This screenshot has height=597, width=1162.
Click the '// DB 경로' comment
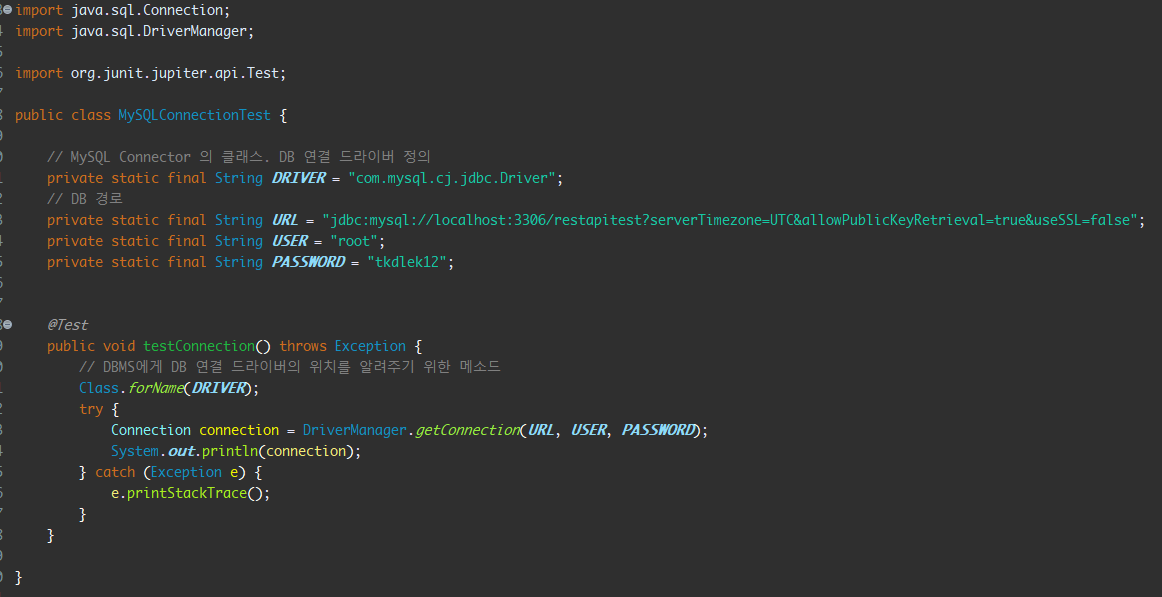click(x=84, y=199)
